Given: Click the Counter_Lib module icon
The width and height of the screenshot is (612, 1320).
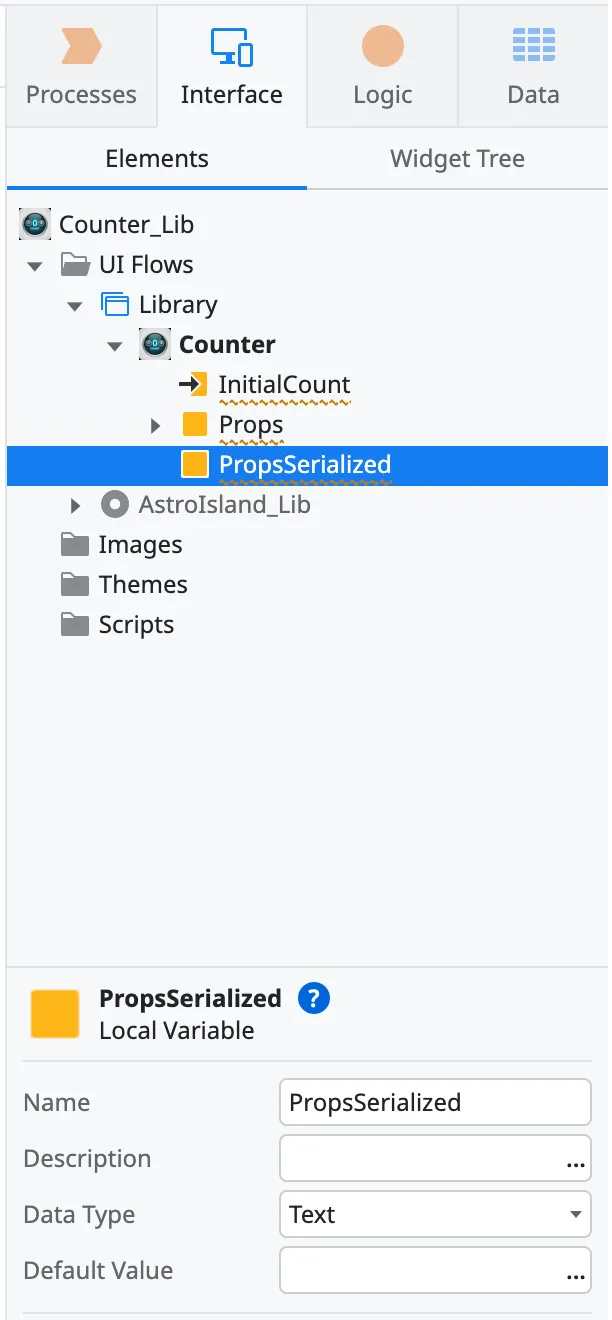Looking at the screenshot, I should click(x=35, y=224).
